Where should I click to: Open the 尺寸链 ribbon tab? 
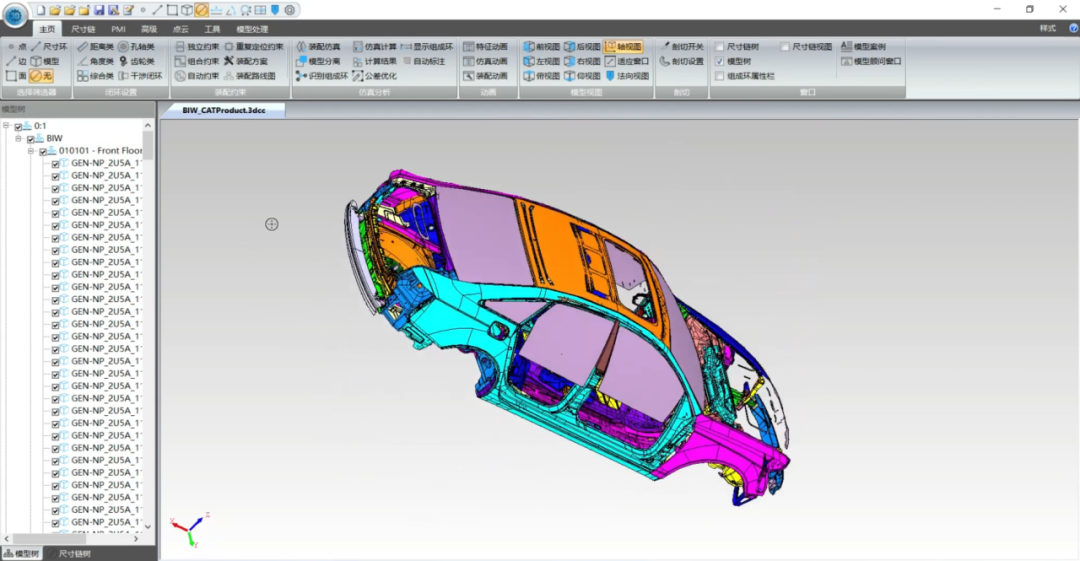(x=83, y=29)
